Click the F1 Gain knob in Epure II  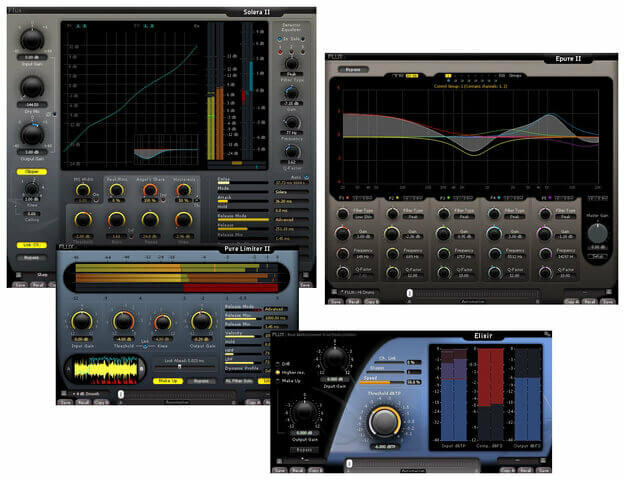coord(342,234)
